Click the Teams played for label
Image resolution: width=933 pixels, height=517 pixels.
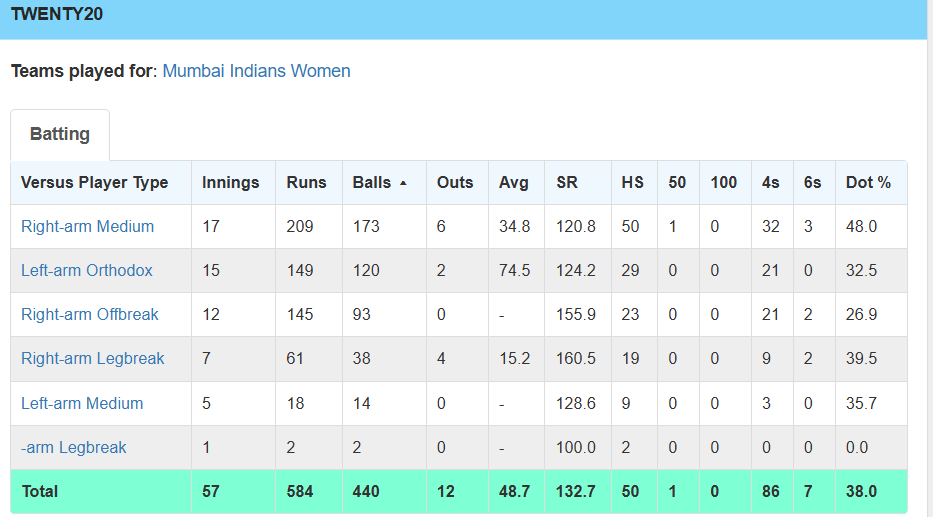click(x=84, y=71)
